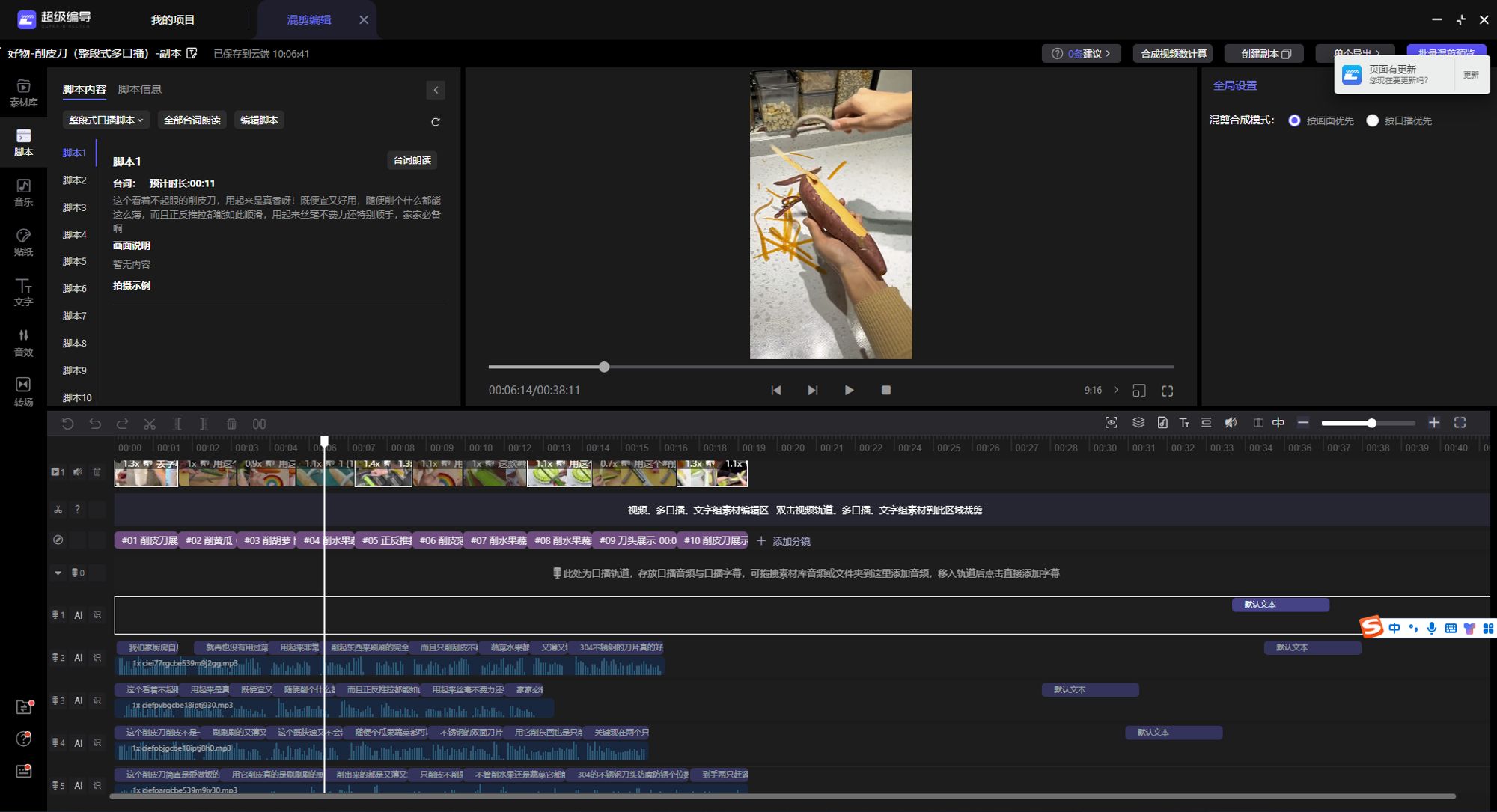Screen dimensions: 1497x812
Task: Zoom in timeline with plus button
Action: tap(1433, 423)
